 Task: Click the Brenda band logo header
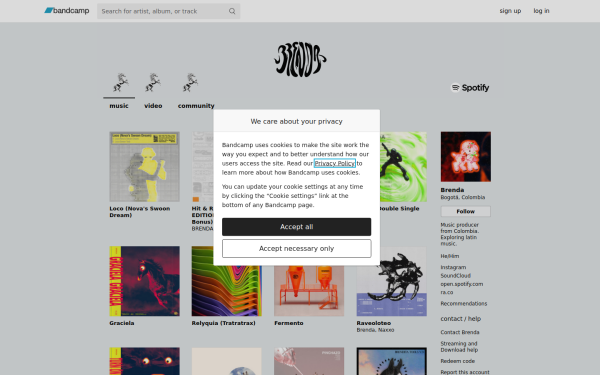pyautogui.click(x=300, y=60)
